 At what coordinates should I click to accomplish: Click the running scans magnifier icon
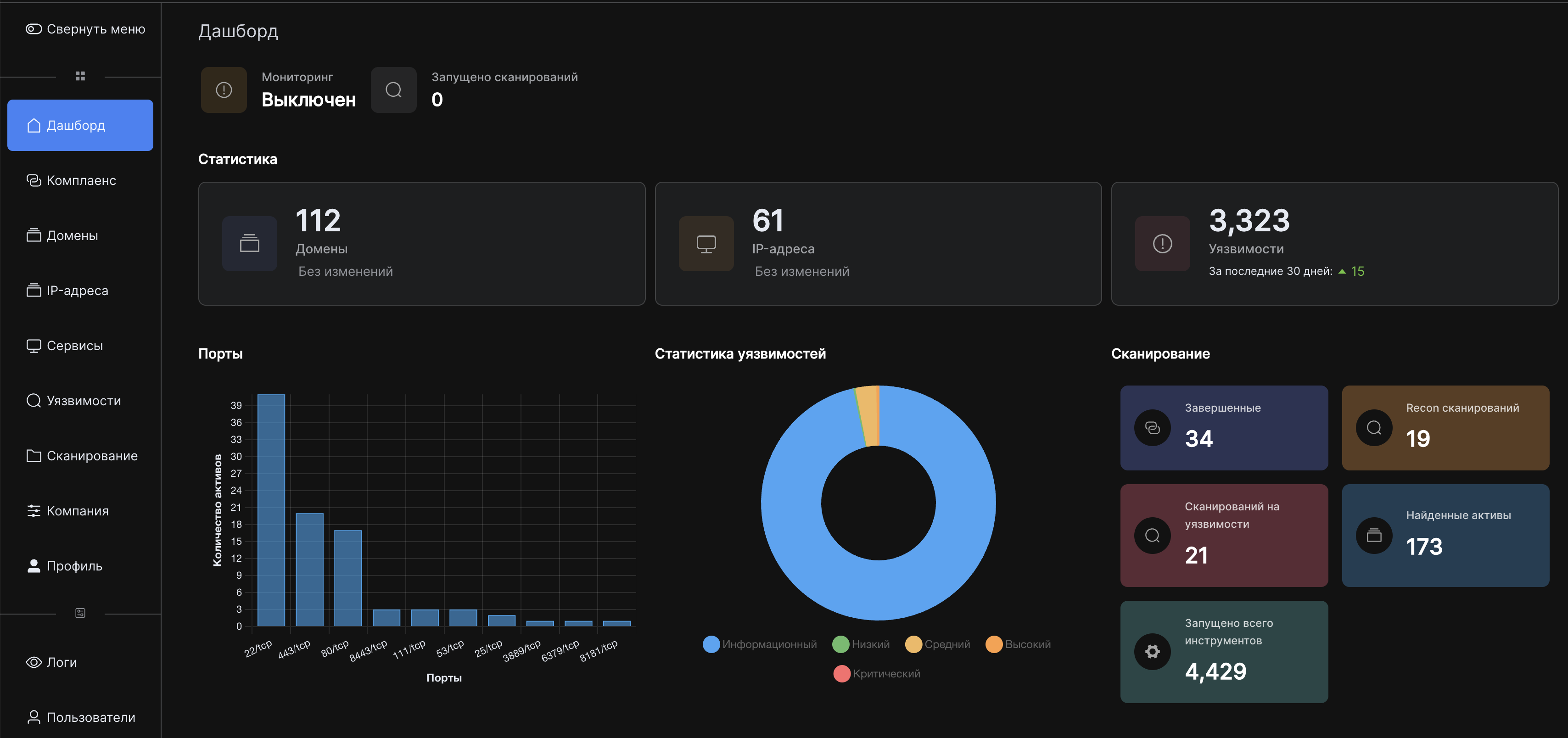point(393,90)
